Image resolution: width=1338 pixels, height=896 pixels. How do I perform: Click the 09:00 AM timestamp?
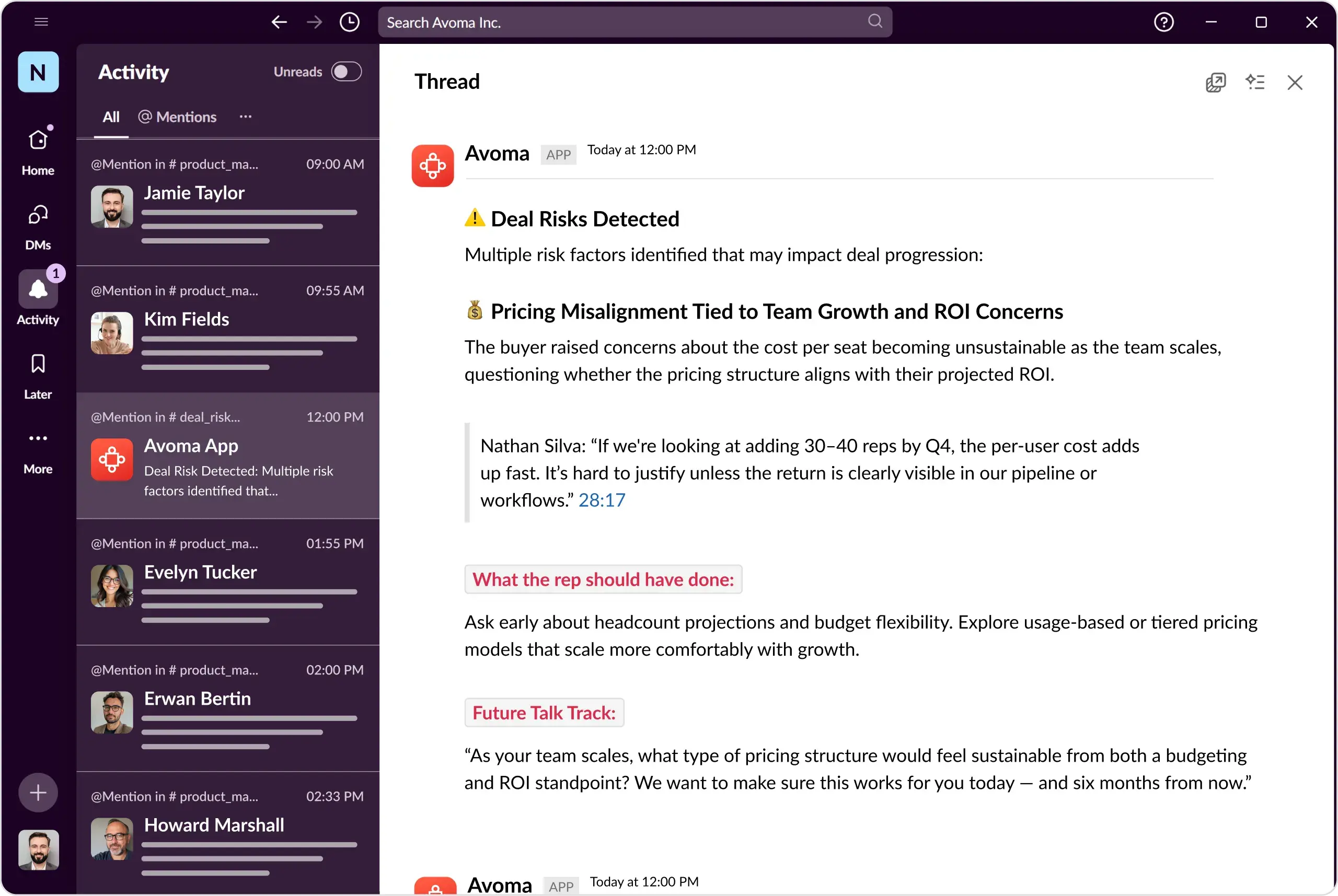pos(335,164)
